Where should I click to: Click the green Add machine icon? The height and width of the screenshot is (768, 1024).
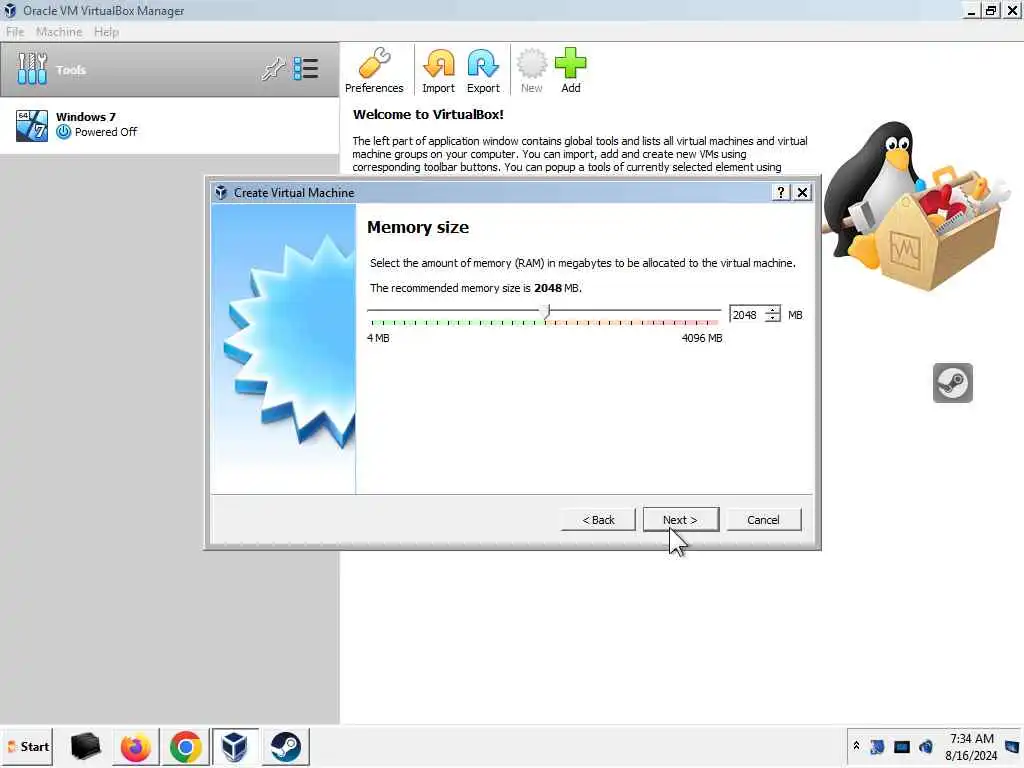pyautogui.click(x=571, y=71)
